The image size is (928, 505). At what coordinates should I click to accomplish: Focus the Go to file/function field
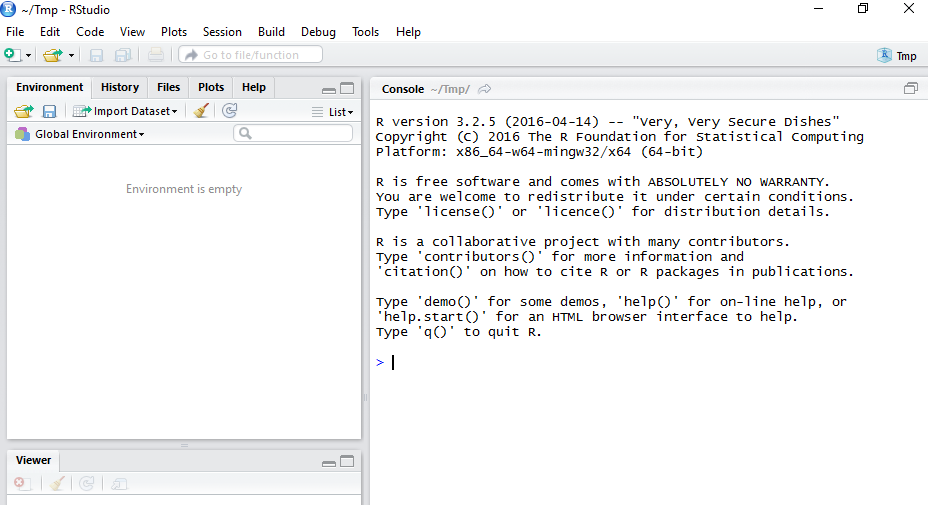[250, 54]
